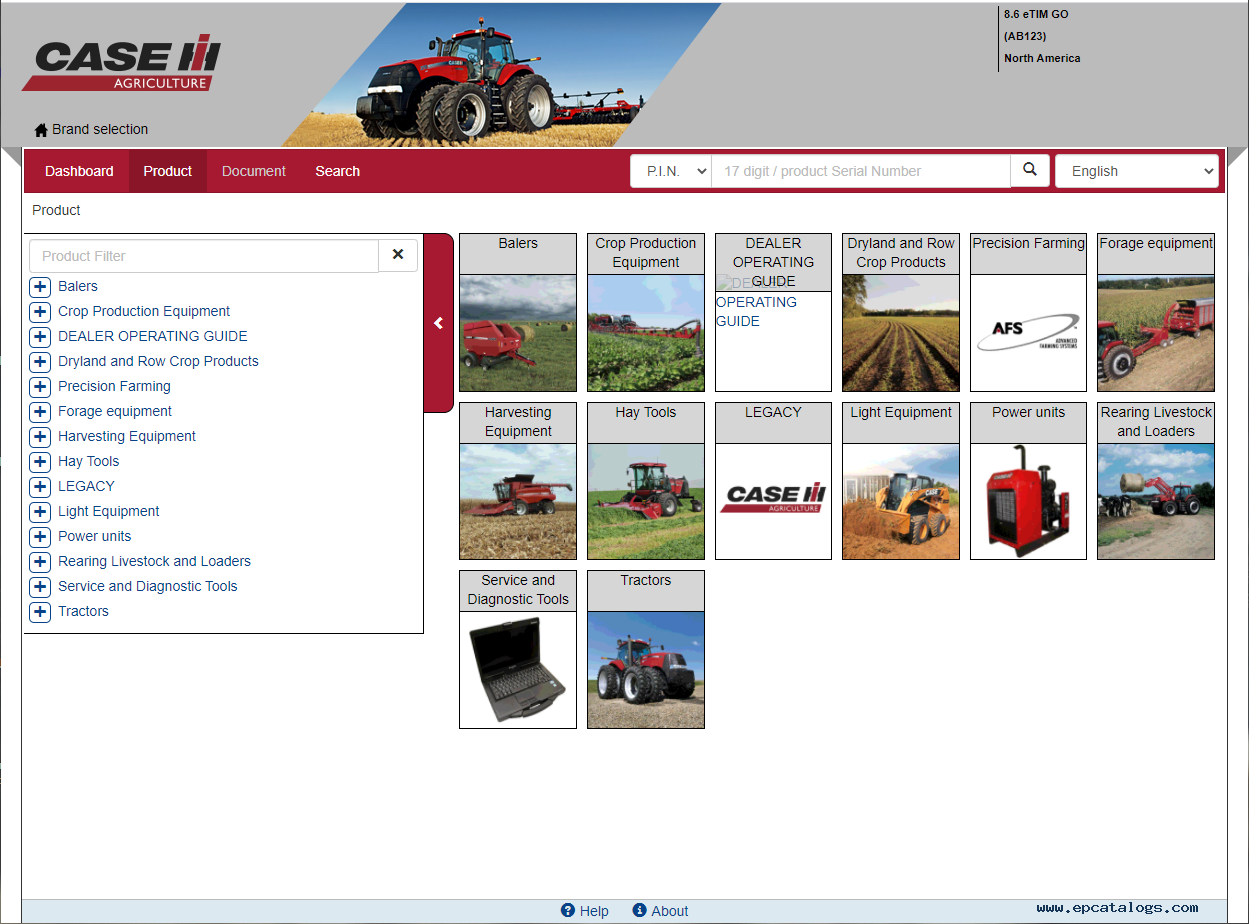
Task: Expand the Tractors plus icon
Action: (40, 611)
